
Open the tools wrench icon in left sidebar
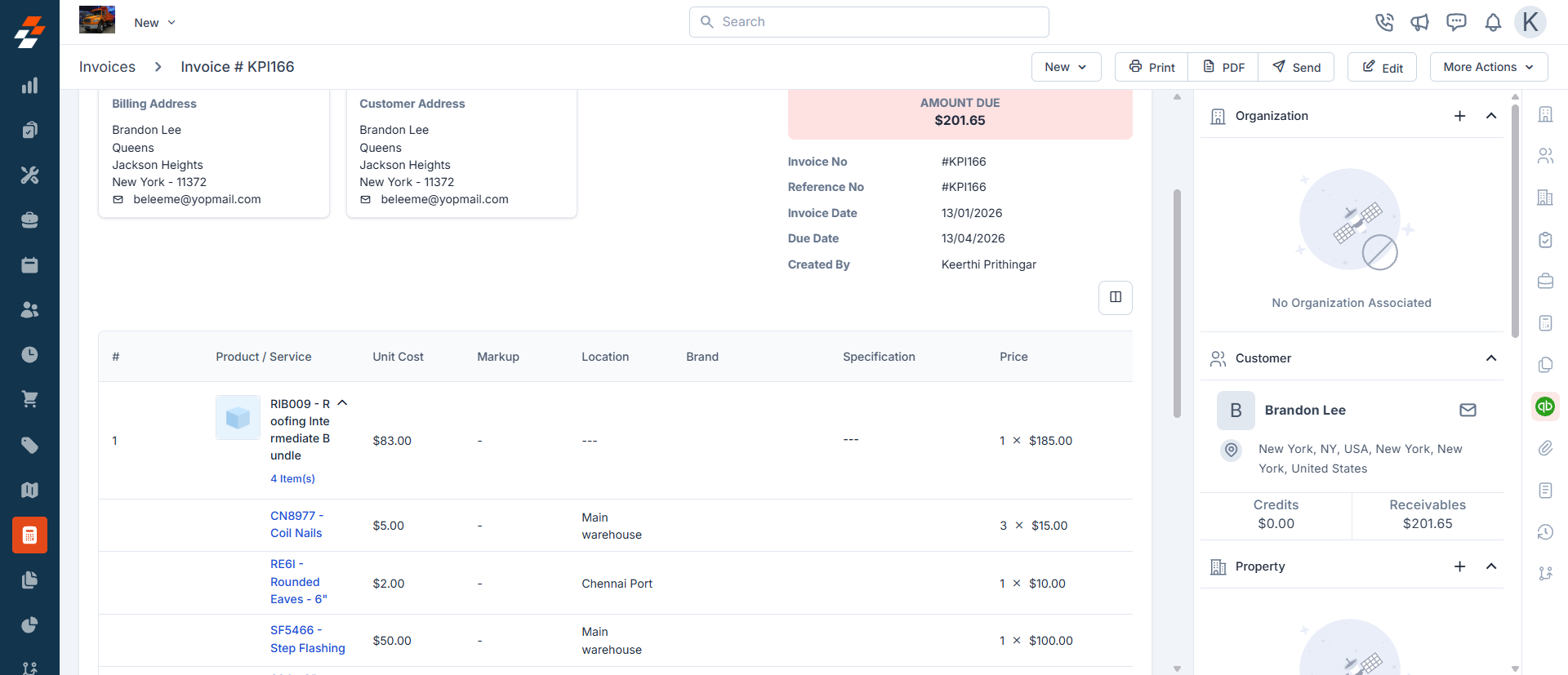coord(29,175)
